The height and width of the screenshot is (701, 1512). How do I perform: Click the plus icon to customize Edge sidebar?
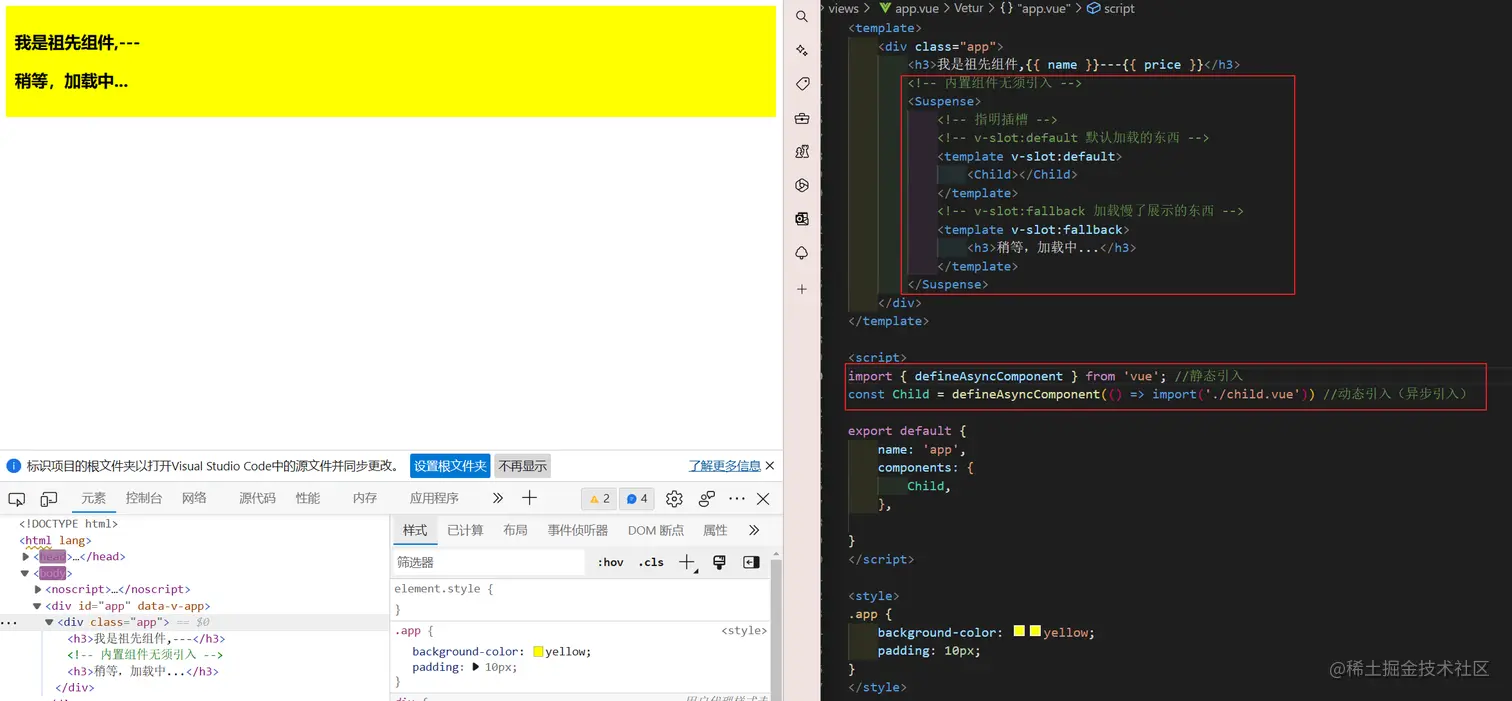click(802, 289)
